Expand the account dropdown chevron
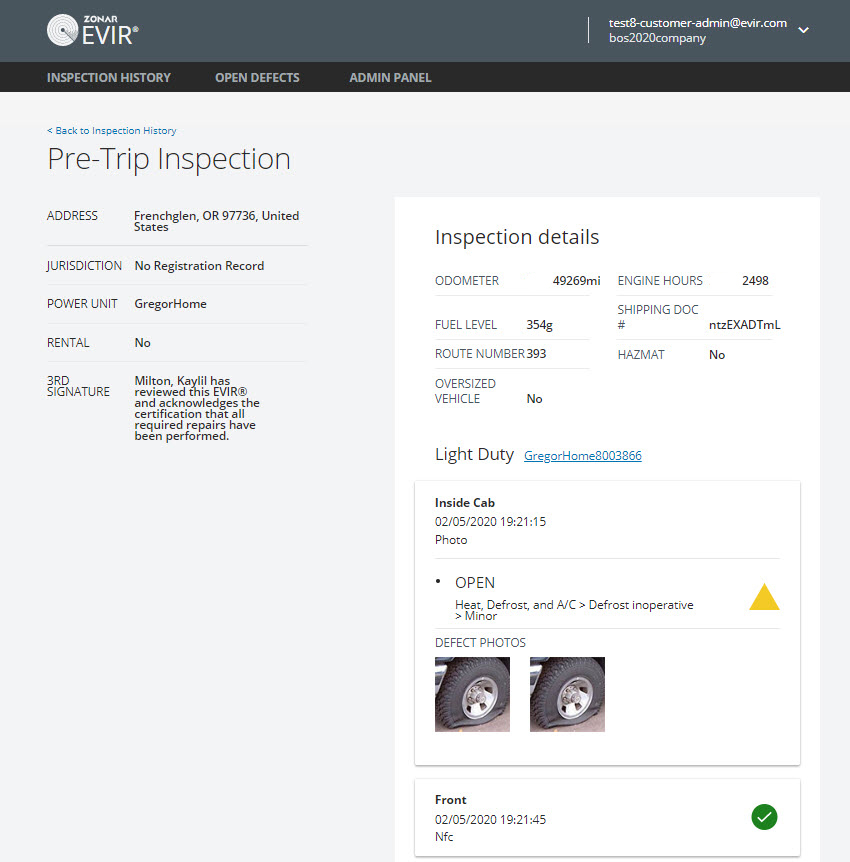Viewport: 850px width, 862px height. (x=803, y=30)
